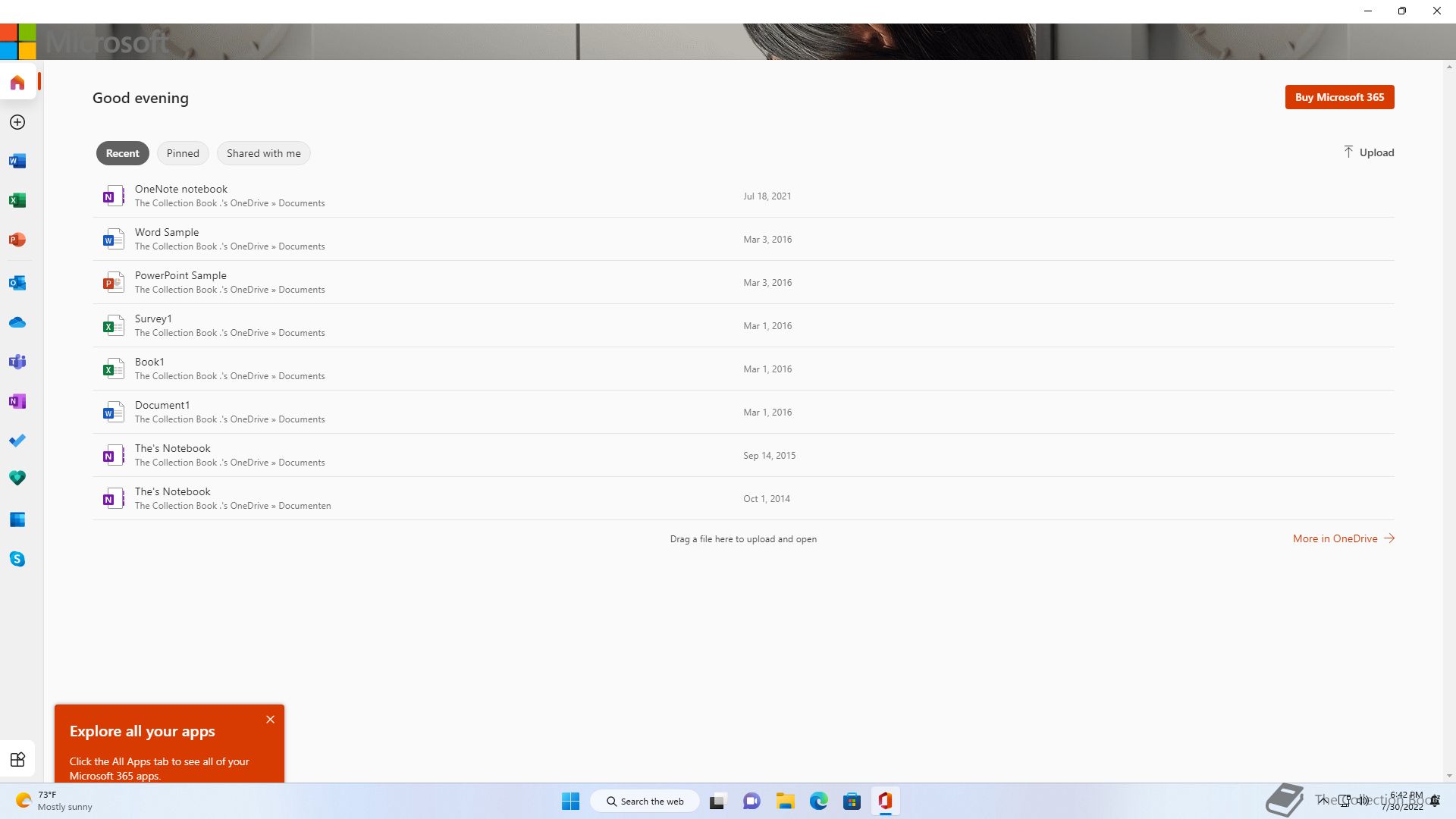Launch Excel from the sidebar

click(17, 200)
